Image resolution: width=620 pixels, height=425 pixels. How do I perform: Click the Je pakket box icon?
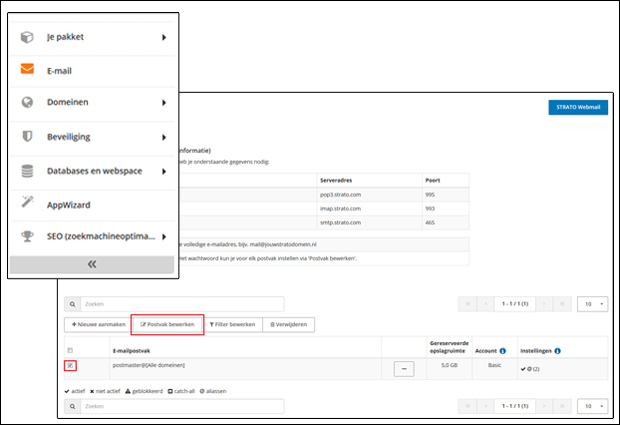(27, 38)
